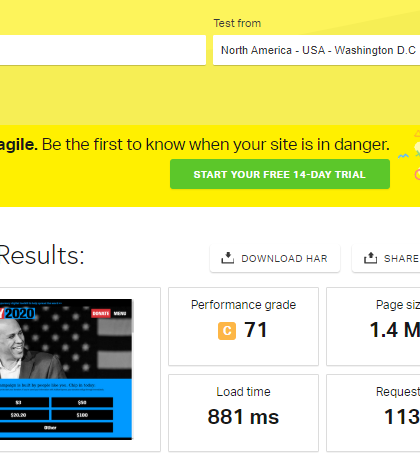Click the download icon beside DOWNLOAD HAR
Viewport: 420px width, 468px height.
tap(227, 258)
